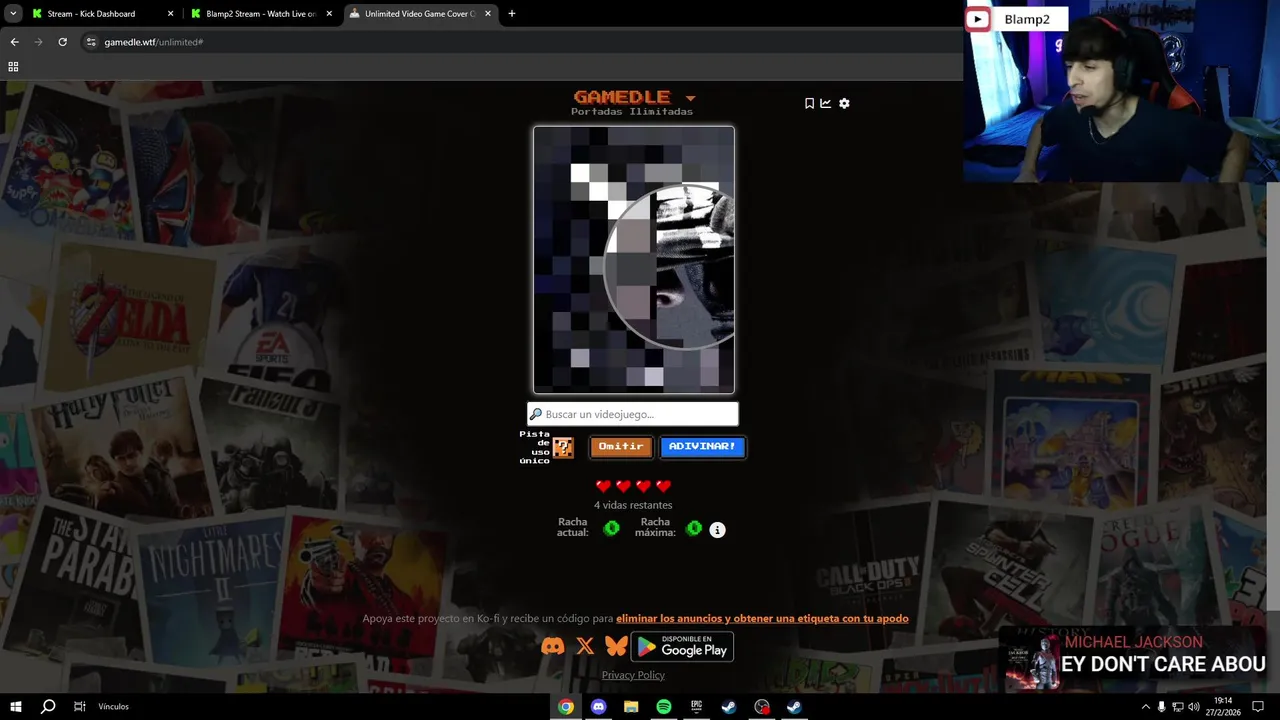Open Chrome from the taskbar
1280x720 pixels.
(x=566, y=707)
